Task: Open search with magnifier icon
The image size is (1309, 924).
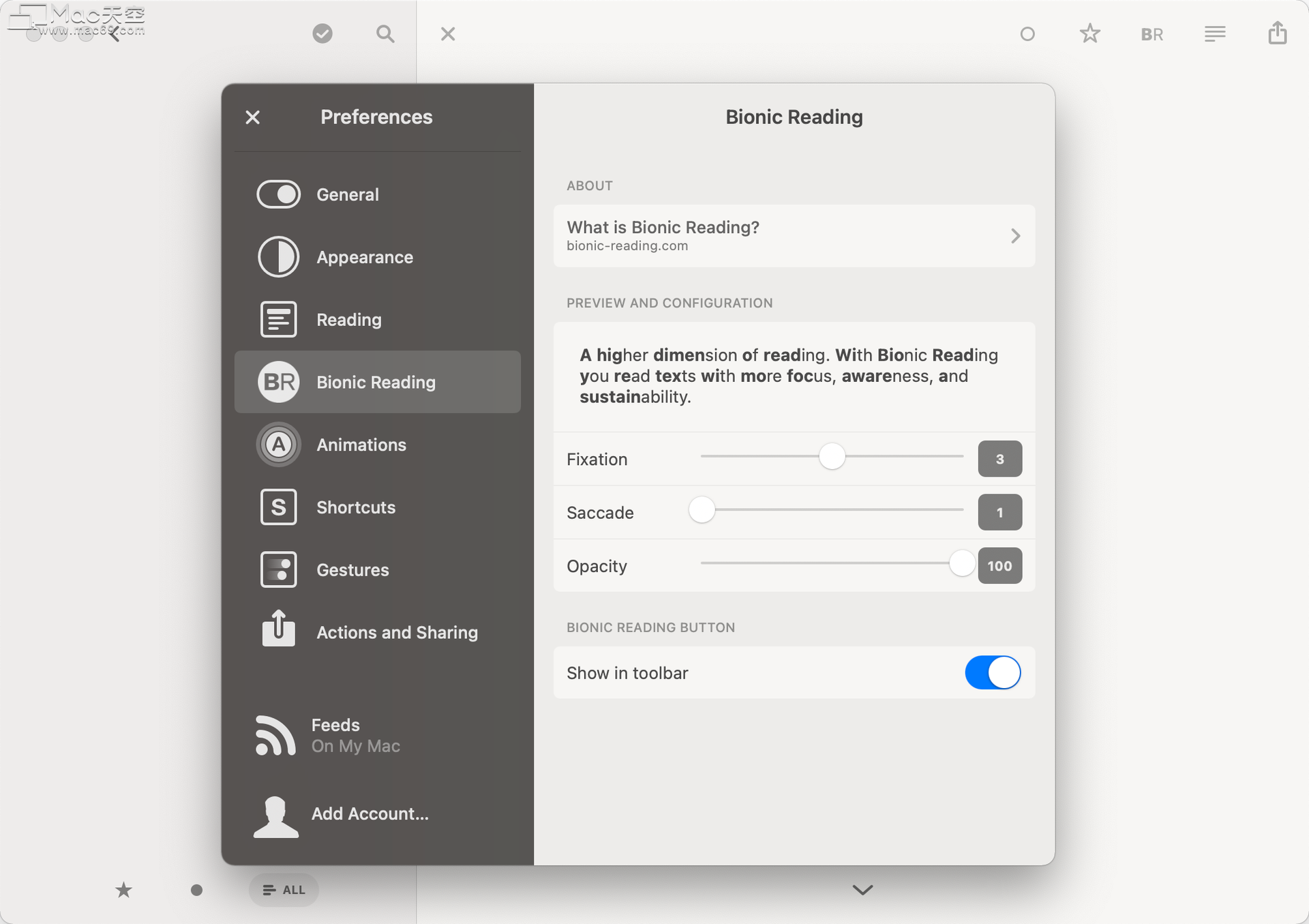Action: (x=385, y=33)
